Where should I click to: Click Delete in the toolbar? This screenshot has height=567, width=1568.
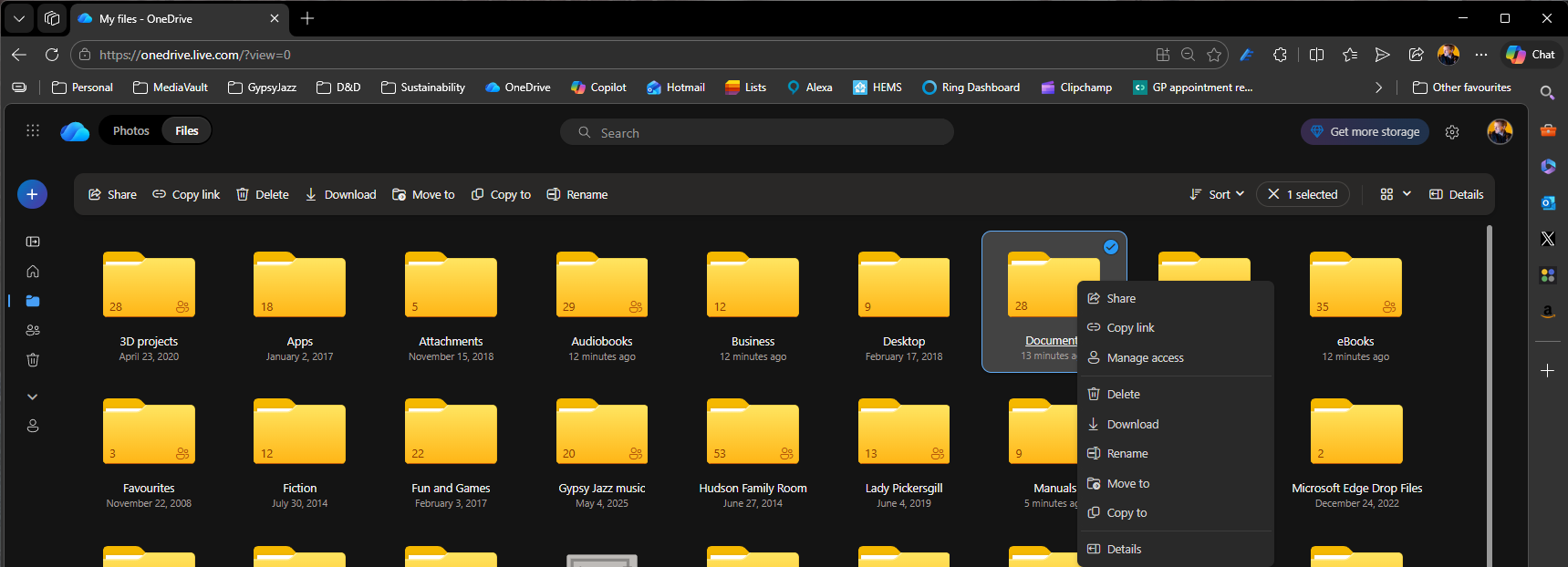pyautogui.click(x=263, y=194)
